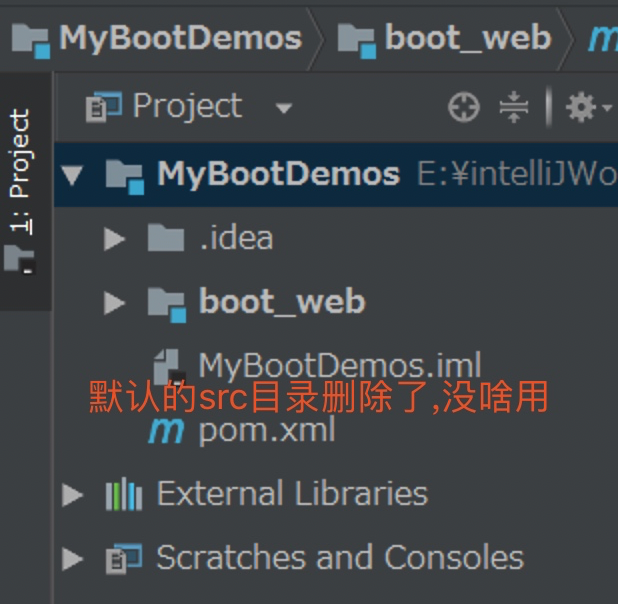Screen dimensions: 618x604
Task: Collapse the MyBootDemos root tree node
Action: [73, 175]
